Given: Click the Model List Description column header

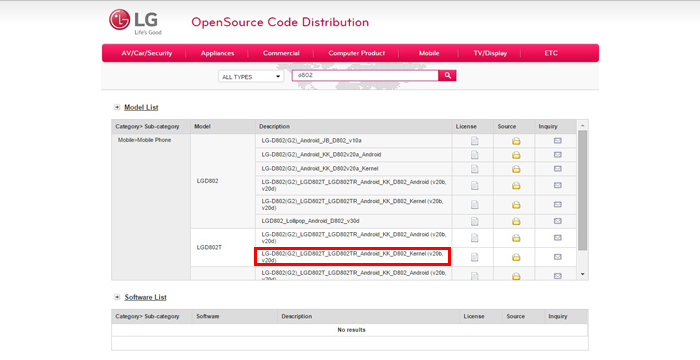Looking at the screenshot, I should tap(275, 127).
